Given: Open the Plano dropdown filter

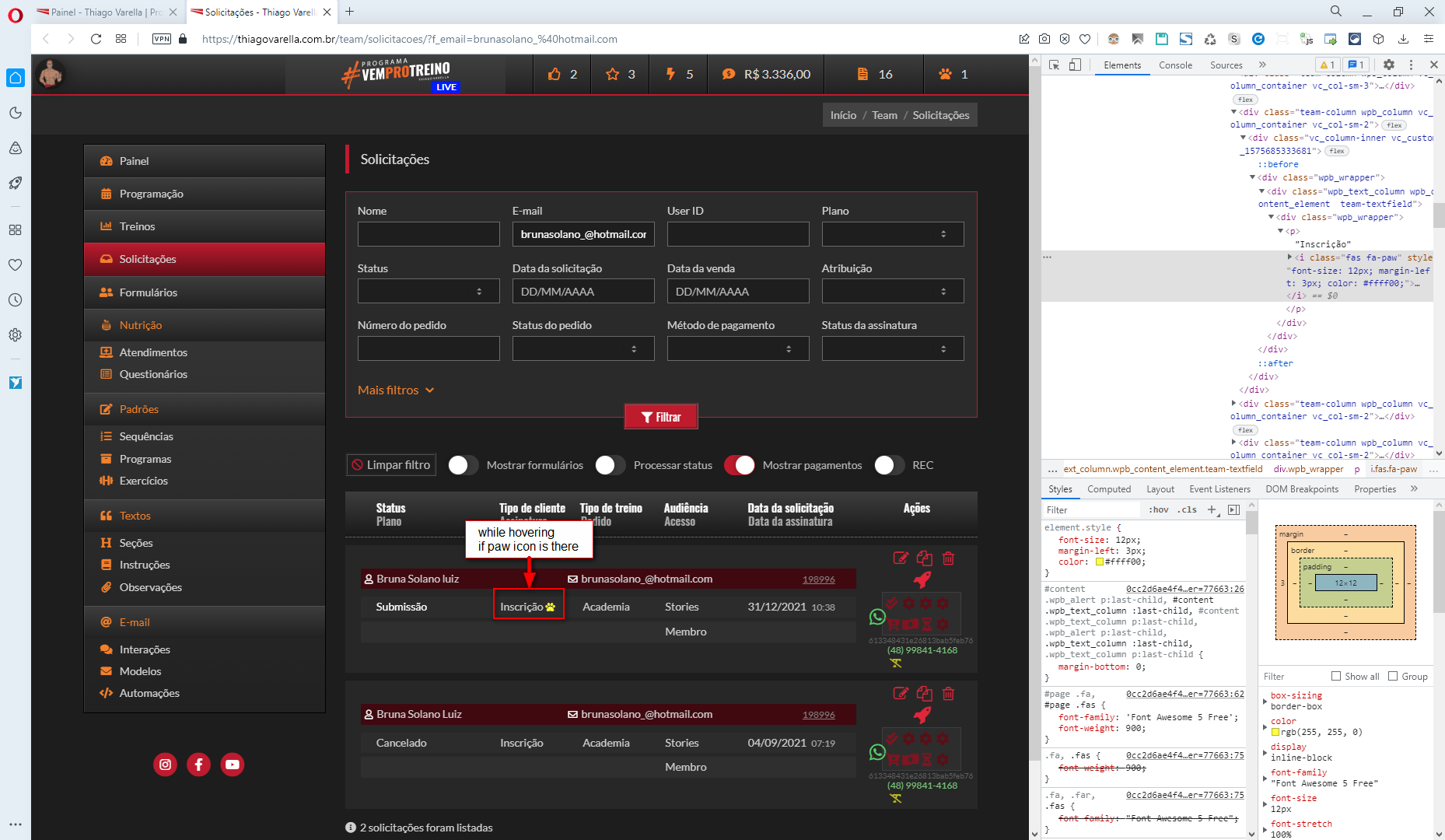Looking at the screenshot, I should click(x=893, y=234).
